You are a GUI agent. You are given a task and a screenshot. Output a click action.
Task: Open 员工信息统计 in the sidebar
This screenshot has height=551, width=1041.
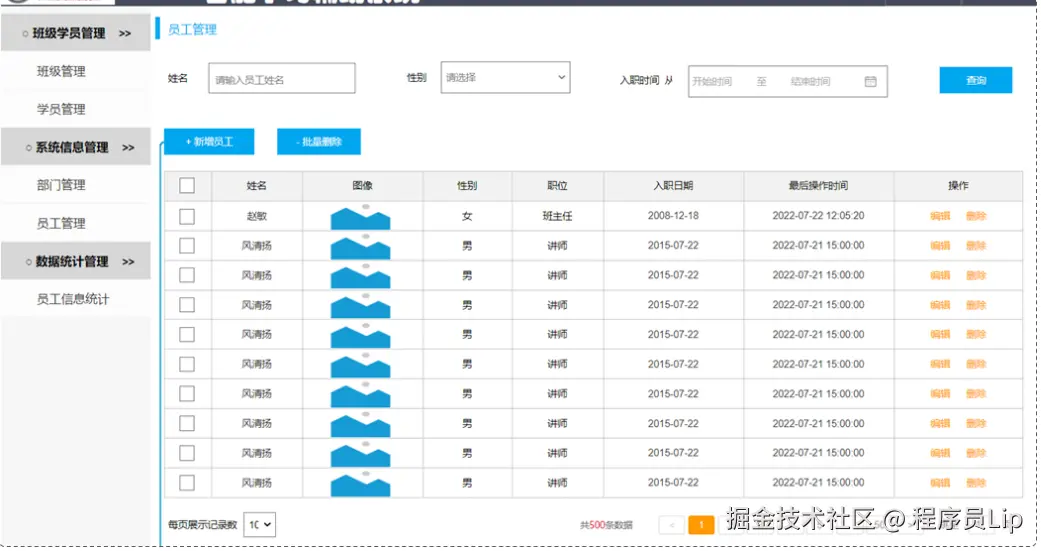[72, 299]
